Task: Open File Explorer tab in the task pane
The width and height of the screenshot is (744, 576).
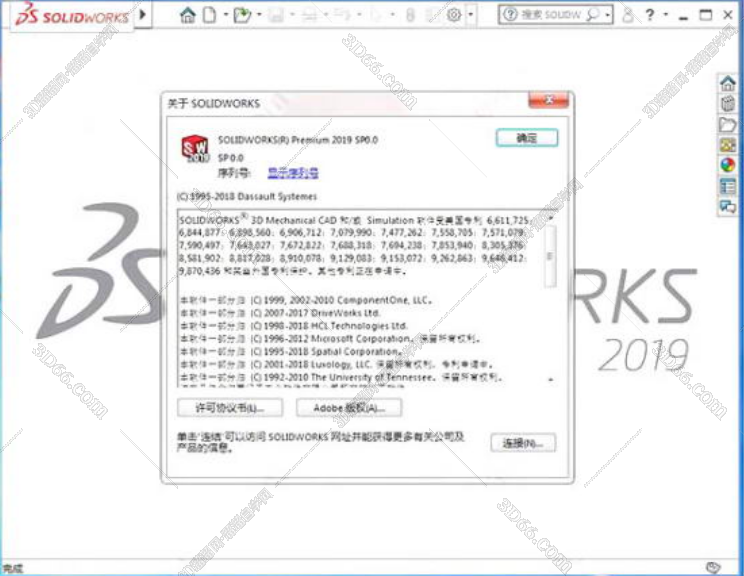Action: (728, 125)
